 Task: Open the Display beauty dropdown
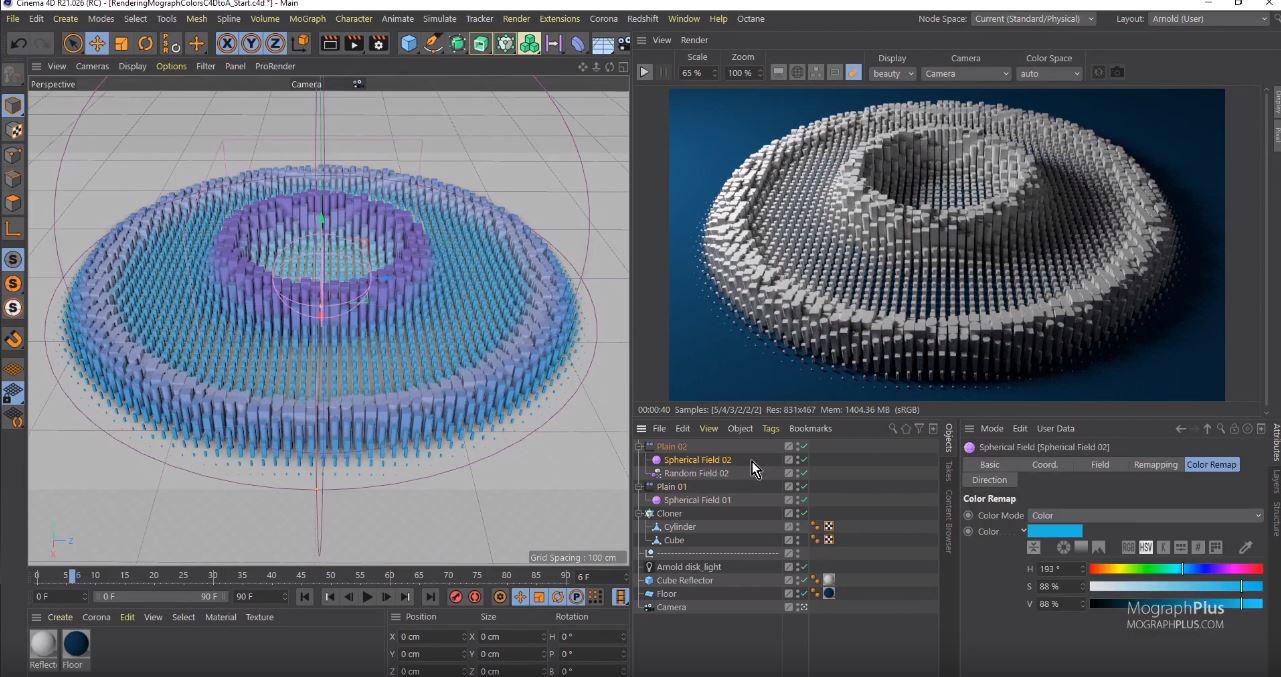point(892,73)
